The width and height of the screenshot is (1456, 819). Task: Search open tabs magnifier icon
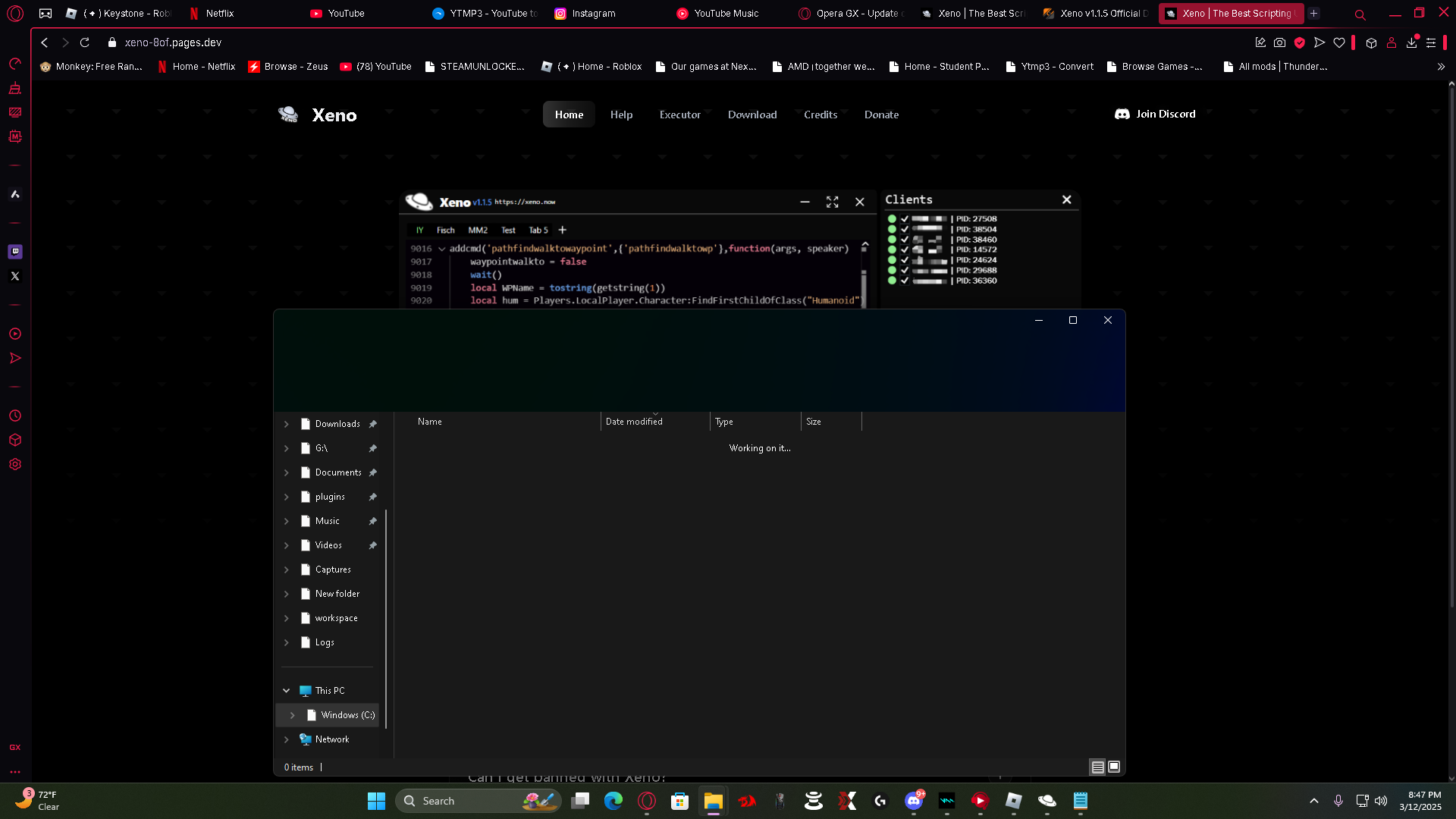coord(1360,14)
